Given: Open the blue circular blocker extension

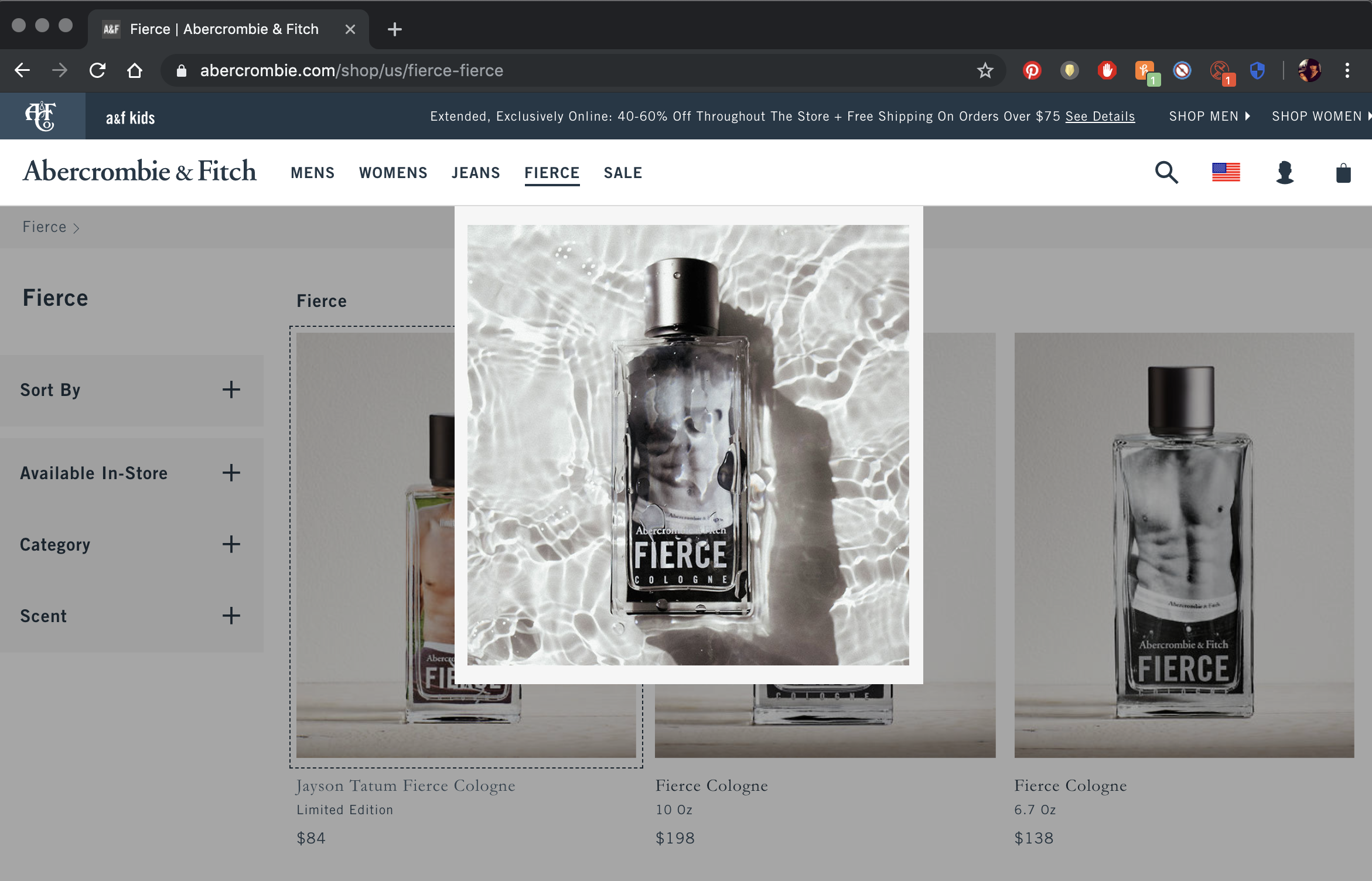Looking at the screenshot, I should [1182, 70].
